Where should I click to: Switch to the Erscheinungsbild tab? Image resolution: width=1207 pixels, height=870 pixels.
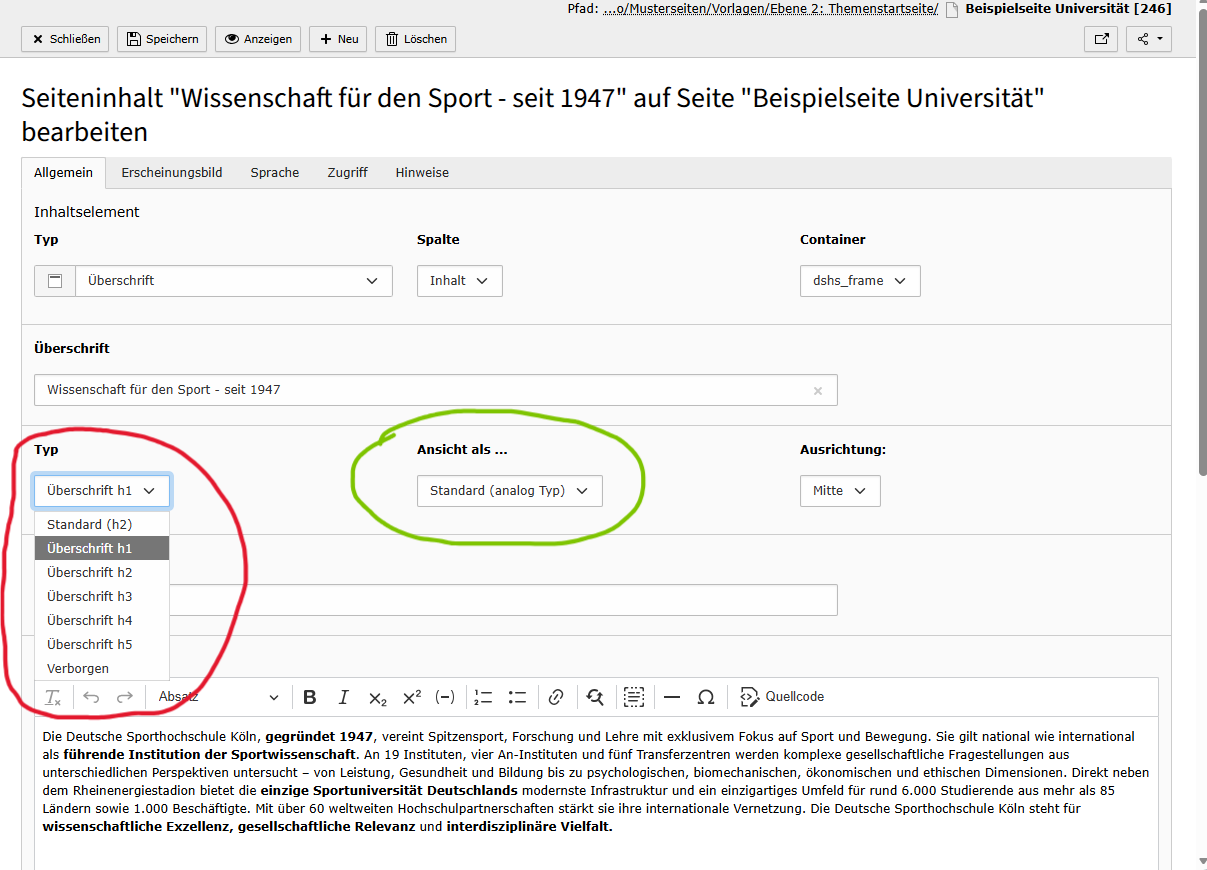(x=172, y=173)
